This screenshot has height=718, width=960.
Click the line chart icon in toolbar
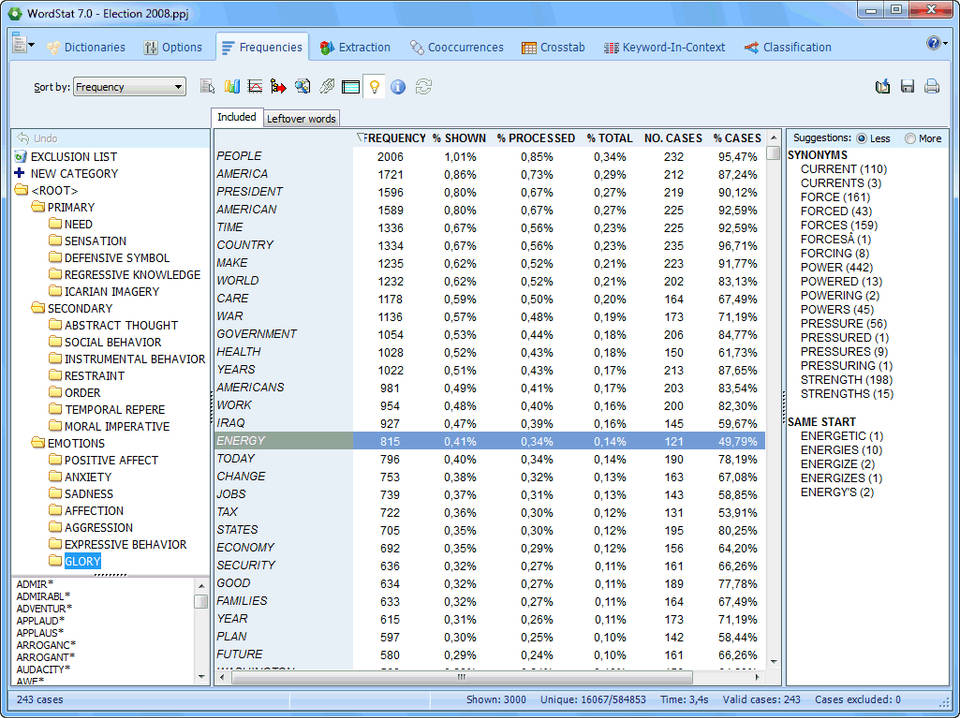click(255, 87)
